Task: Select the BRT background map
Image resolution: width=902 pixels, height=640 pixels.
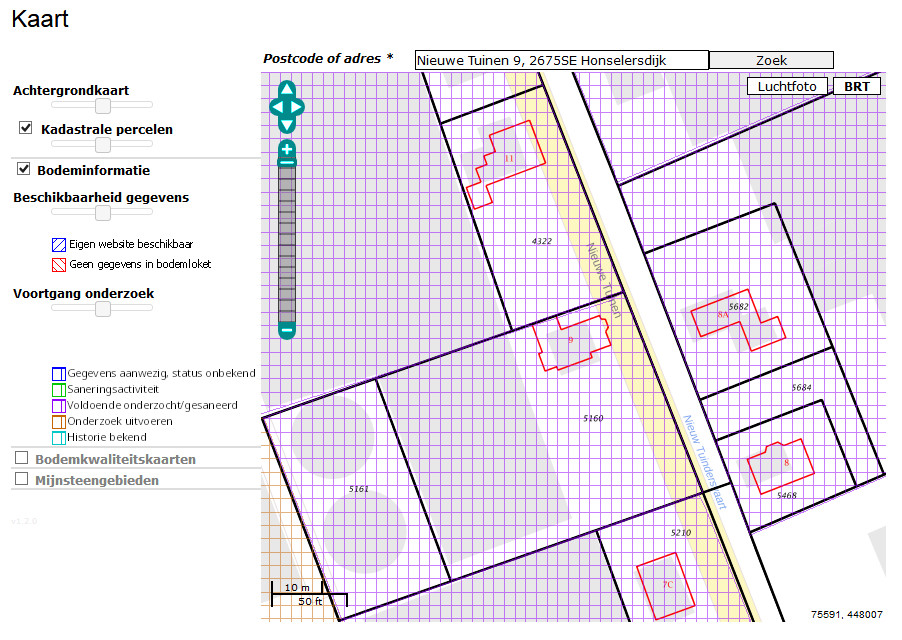Action: (856, 86)
